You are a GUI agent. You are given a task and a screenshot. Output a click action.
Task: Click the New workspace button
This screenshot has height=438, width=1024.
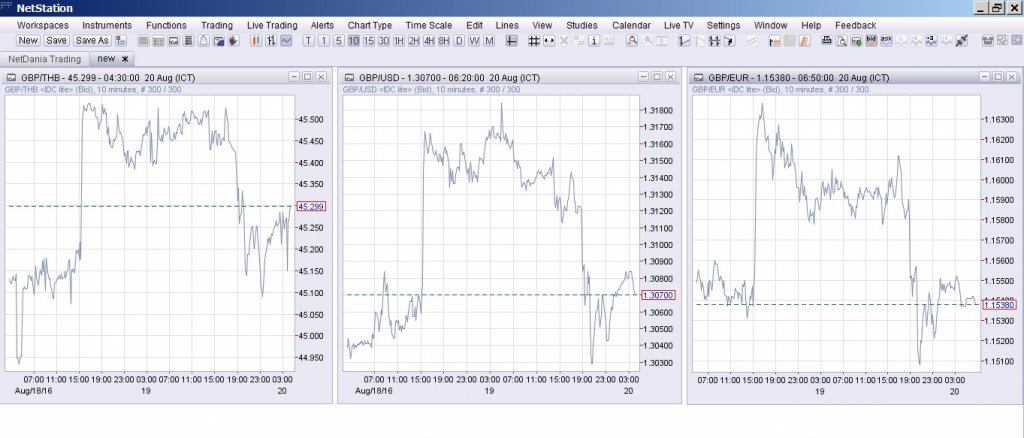pyautogui.click(x=28, y=41)
